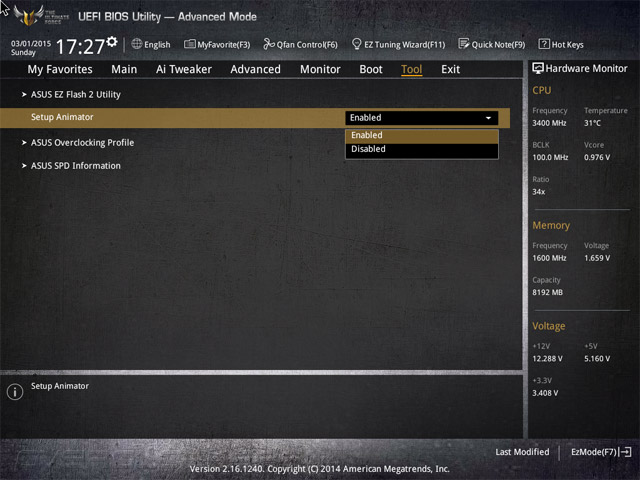Click the 17:27 clock display
This screenshot has width=640, height=480.
tap(80, 47)
